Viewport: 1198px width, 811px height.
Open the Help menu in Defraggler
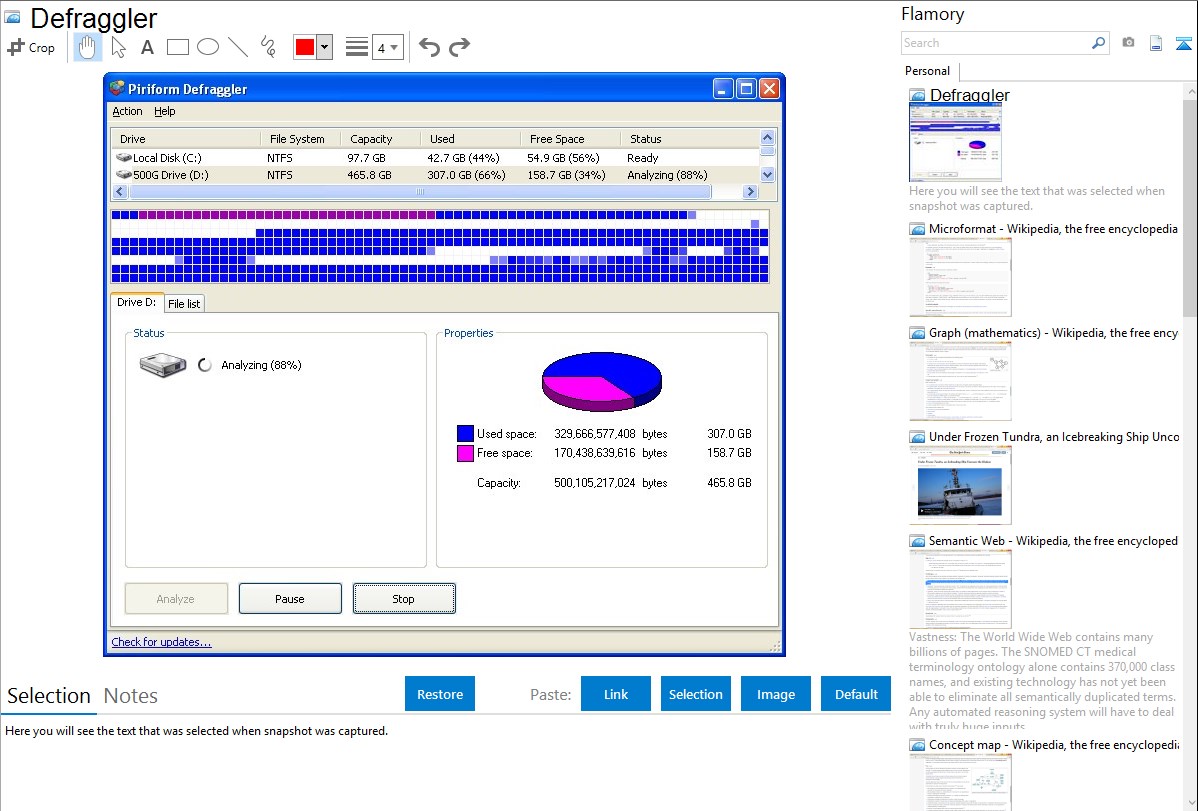click(x=164, y=111)
